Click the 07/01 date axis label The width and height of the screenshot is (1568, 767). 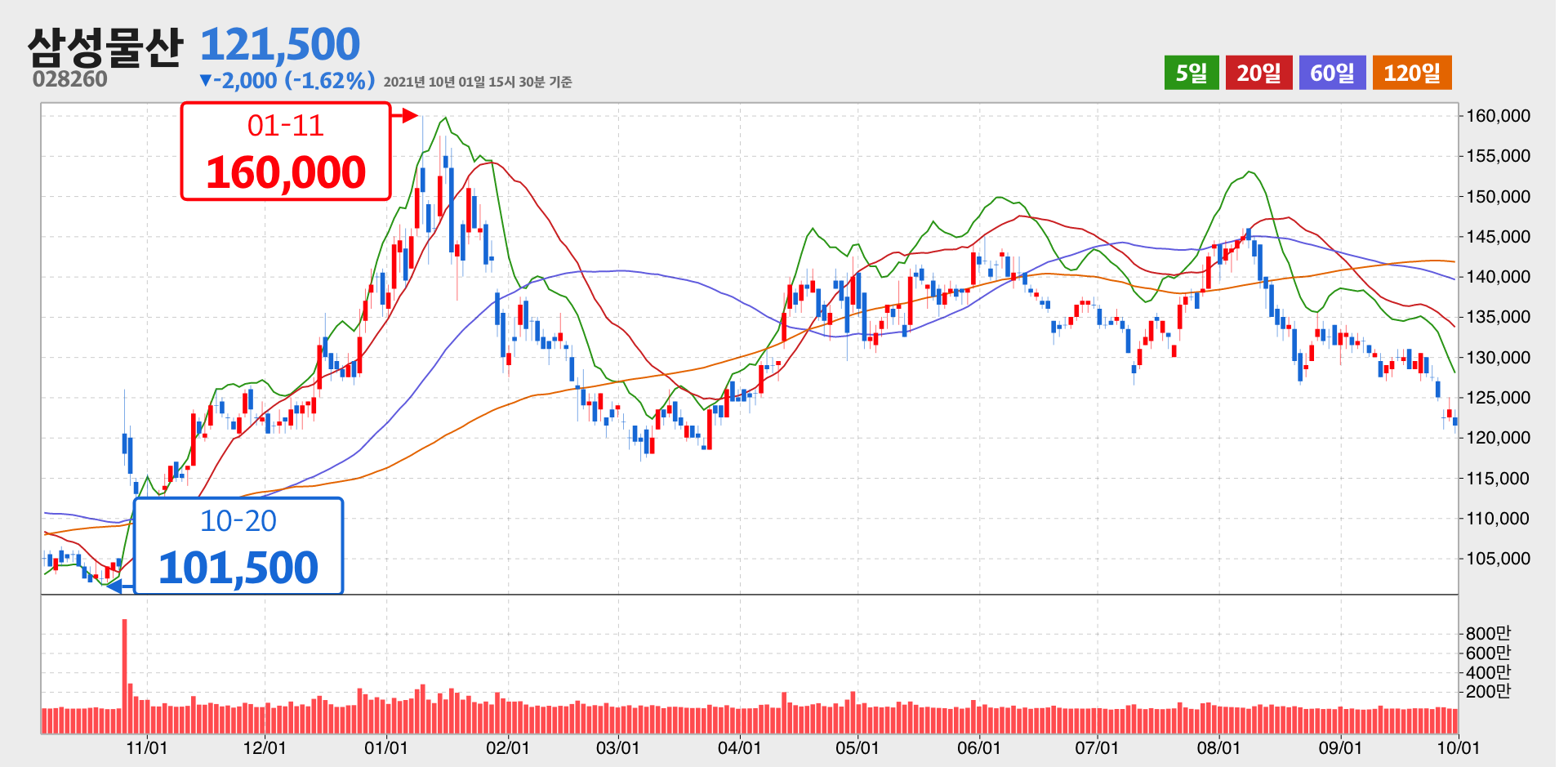click(1097, 747)
